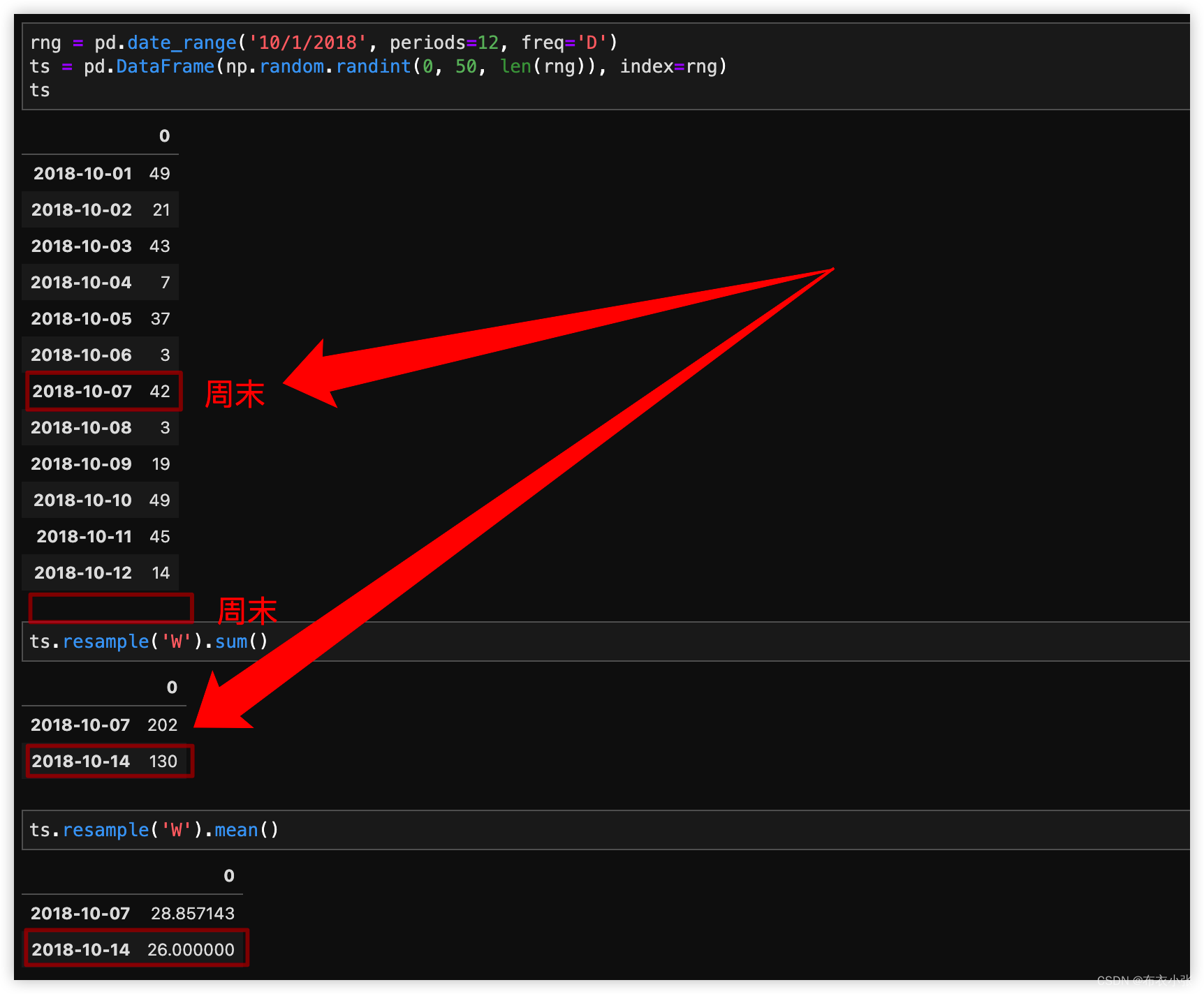Click the ts.resample('W').sum() code cell

(x=606, y=641)
